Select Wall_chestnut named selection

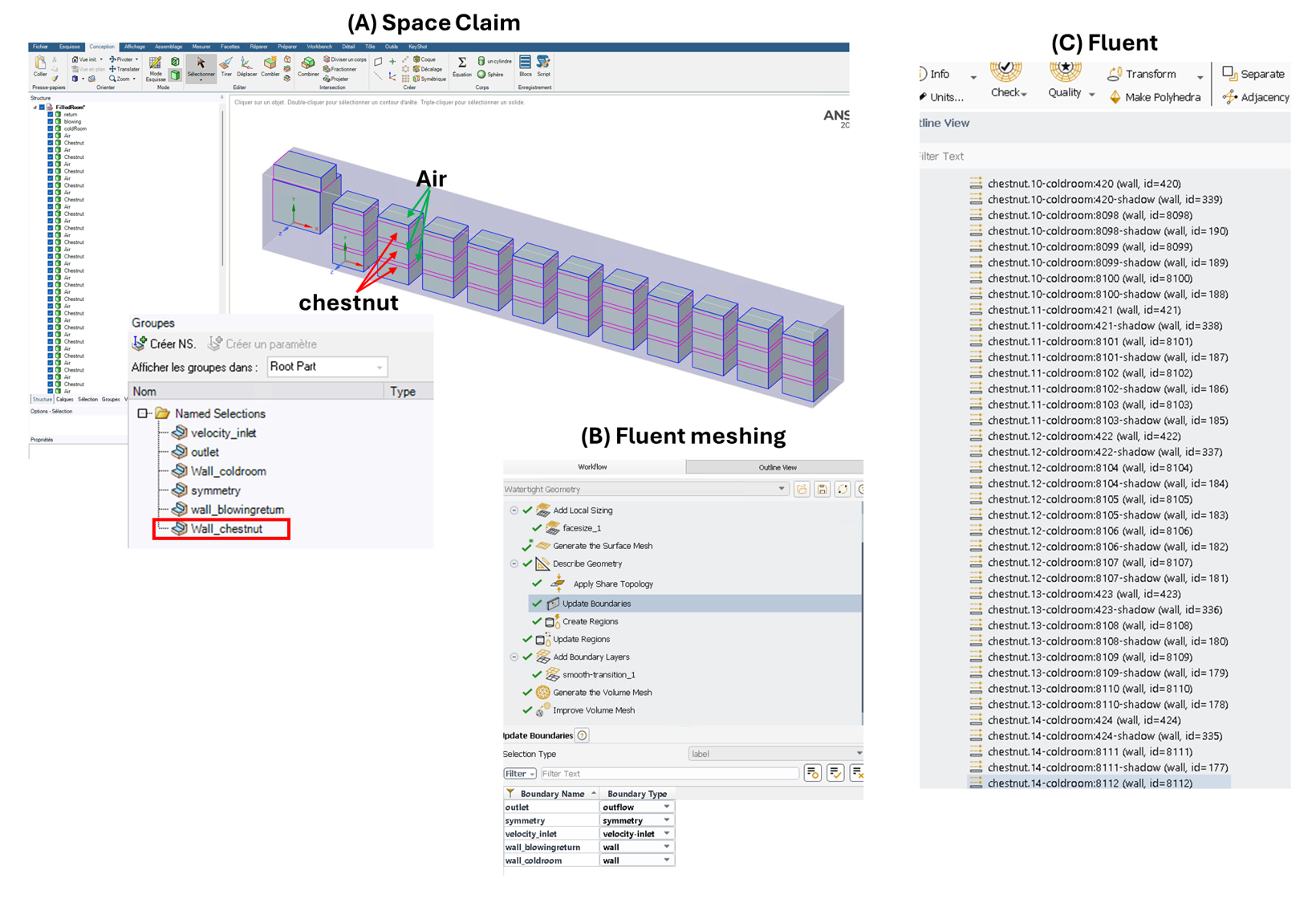pyautogui.click(x=225, y=529)
